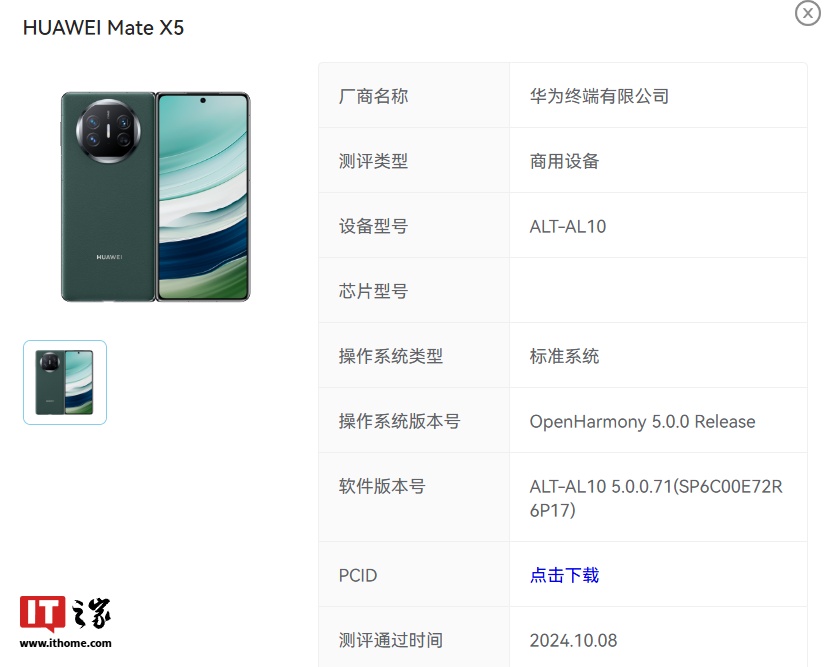Click the software version ALT-AL10 5.0.0.71 text

[656, 498]
